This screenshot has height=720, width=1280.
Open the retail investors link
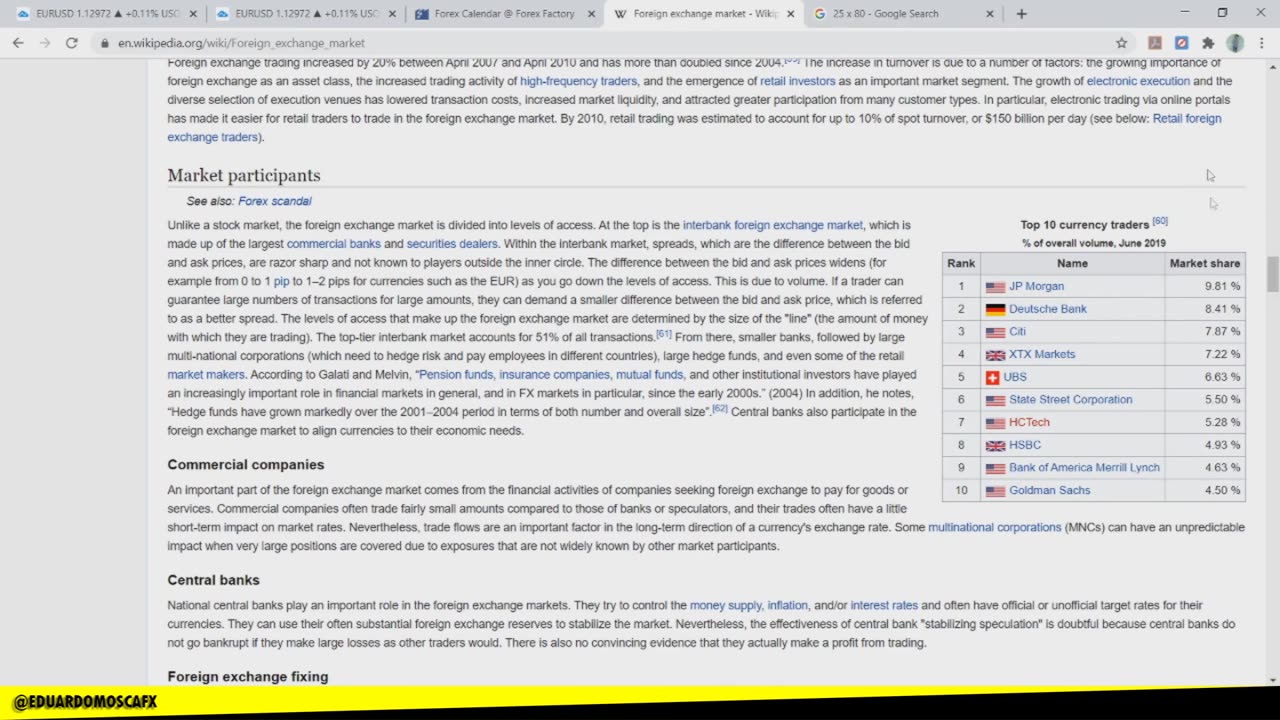(797, 81)
